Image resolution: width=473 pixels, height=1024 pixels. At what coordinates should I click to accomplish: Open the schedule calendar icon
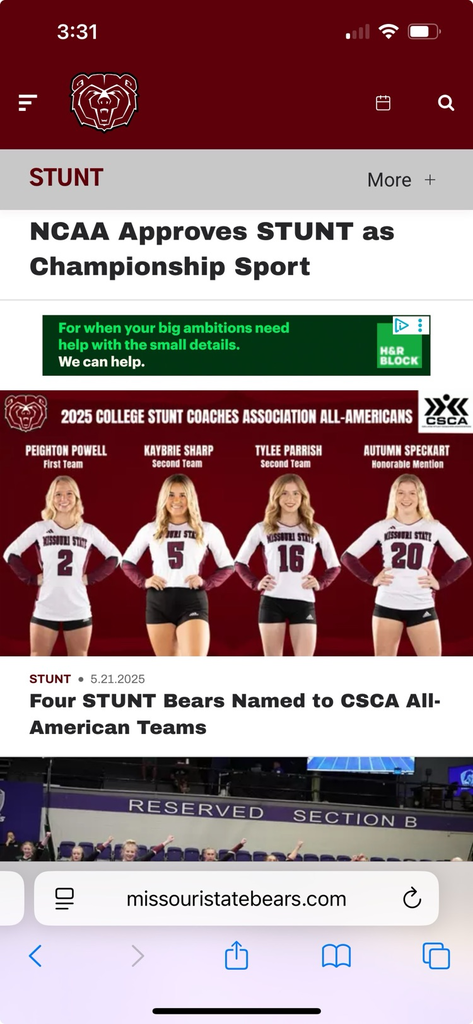tap(383, 103)
